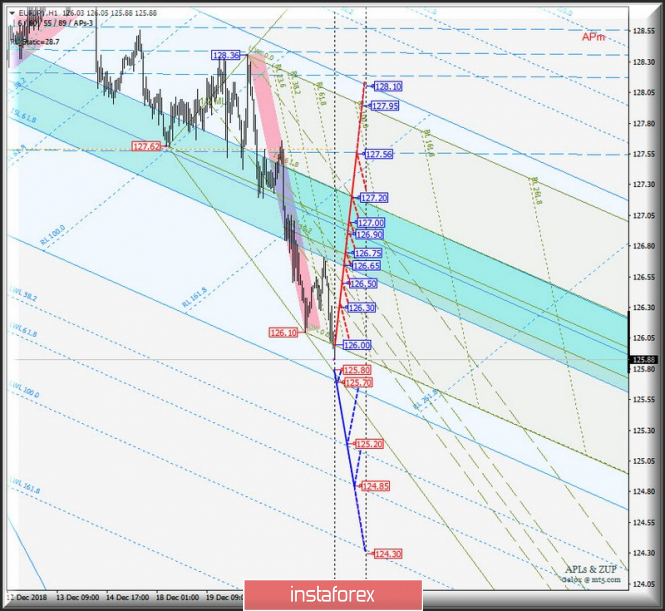Viewport: 665px width, 611px height.
Task: Select the 126.10 red price label
Action: coord(284,333)
